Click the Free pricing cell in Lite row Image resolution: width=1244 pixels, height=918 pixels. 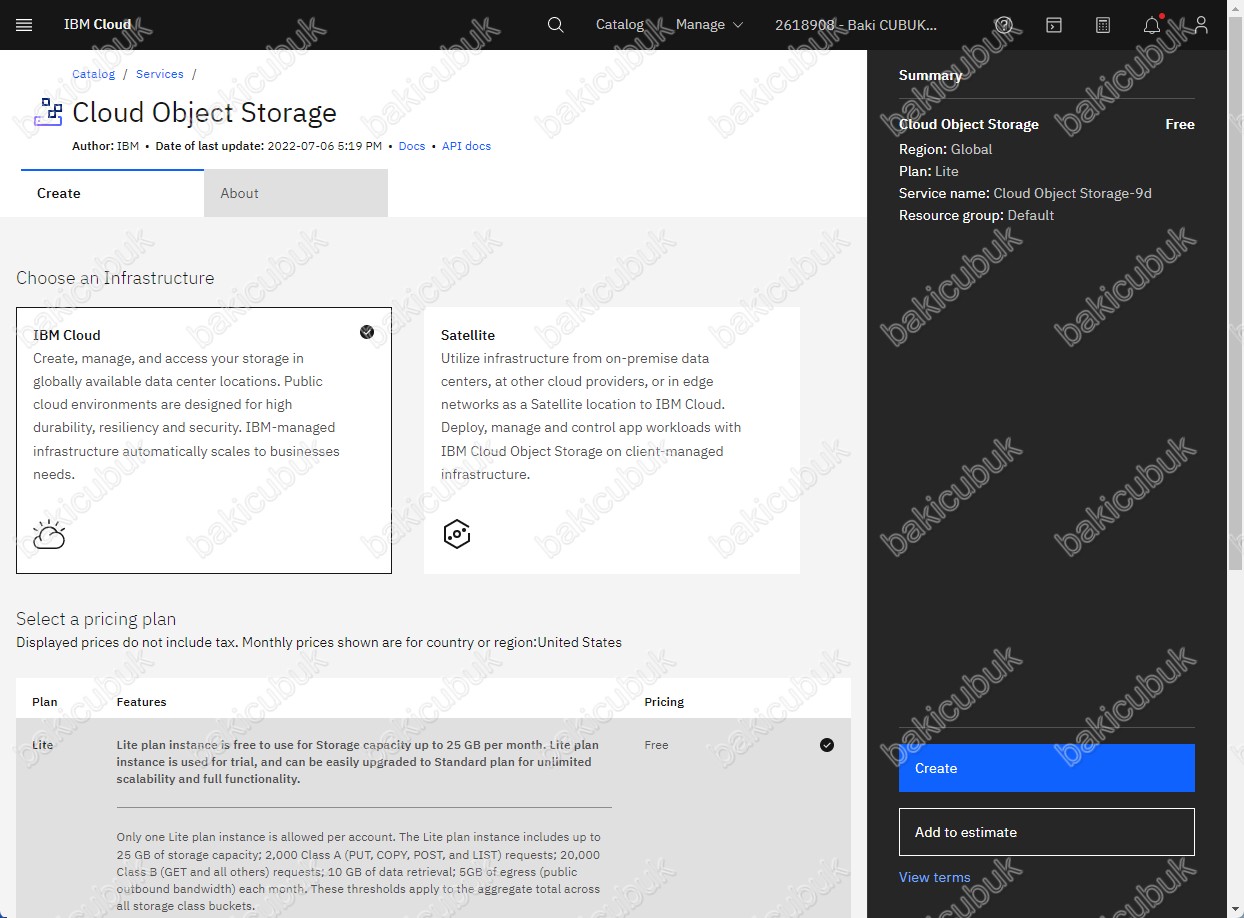pyautogui.click(x=656, y=745)
